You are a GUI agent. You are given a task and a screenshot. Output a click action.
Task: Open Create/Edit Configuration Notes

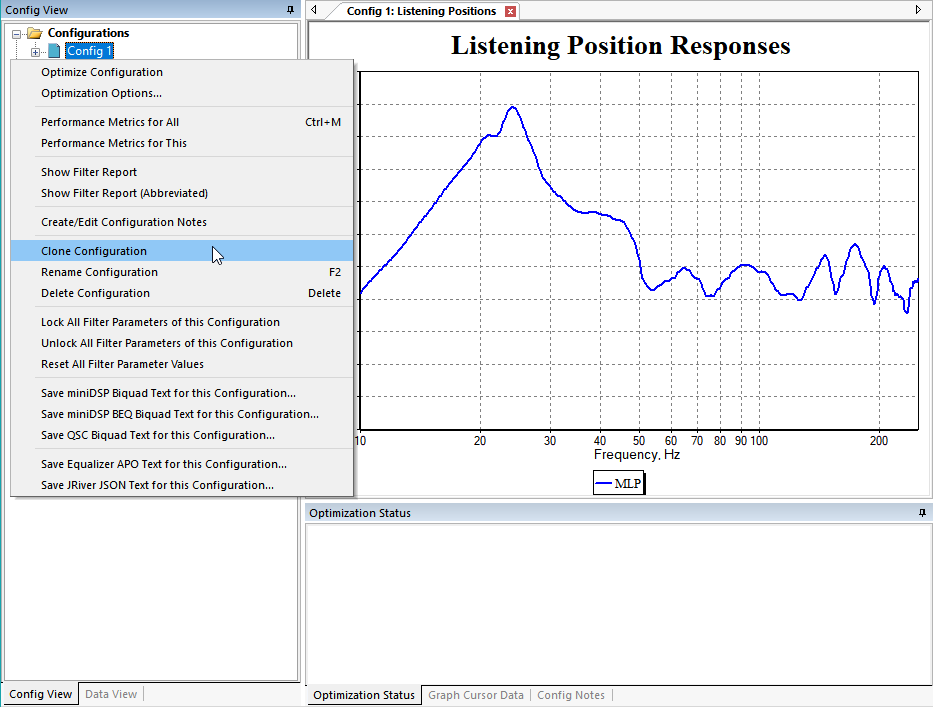coord(182,222)
